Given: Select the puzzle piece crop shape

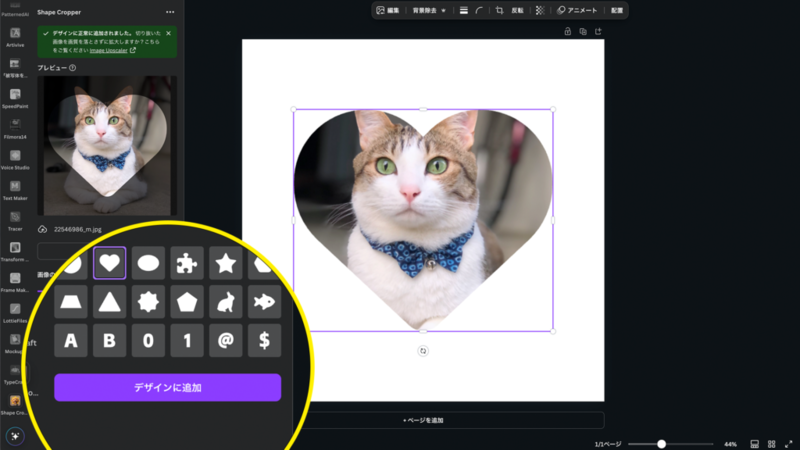Looking at the screenshot, I should click(187, 263).
